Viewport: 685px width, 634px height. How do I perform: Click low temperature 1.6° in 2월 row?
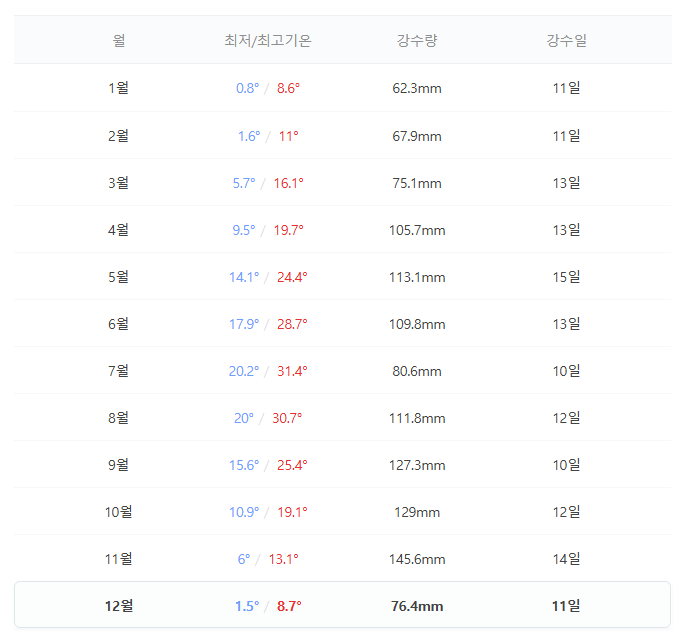(x=249, y=136)
